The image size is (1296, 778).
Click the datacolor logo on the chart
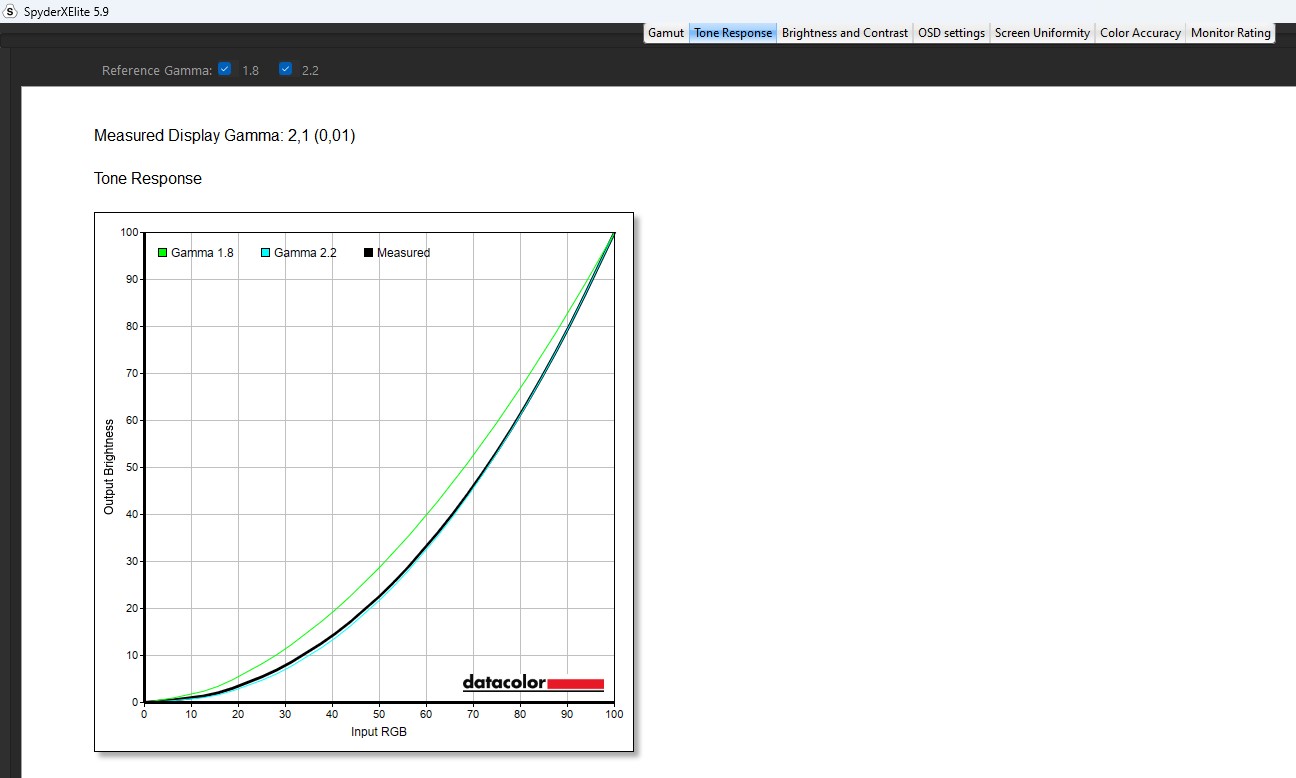click(533, 683)
